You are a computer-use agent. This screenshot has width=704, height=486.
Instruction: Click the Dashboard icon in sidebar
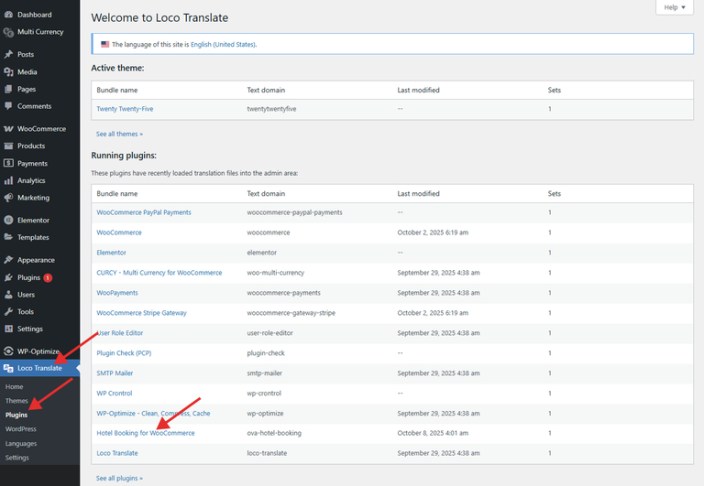click(8, 14)
